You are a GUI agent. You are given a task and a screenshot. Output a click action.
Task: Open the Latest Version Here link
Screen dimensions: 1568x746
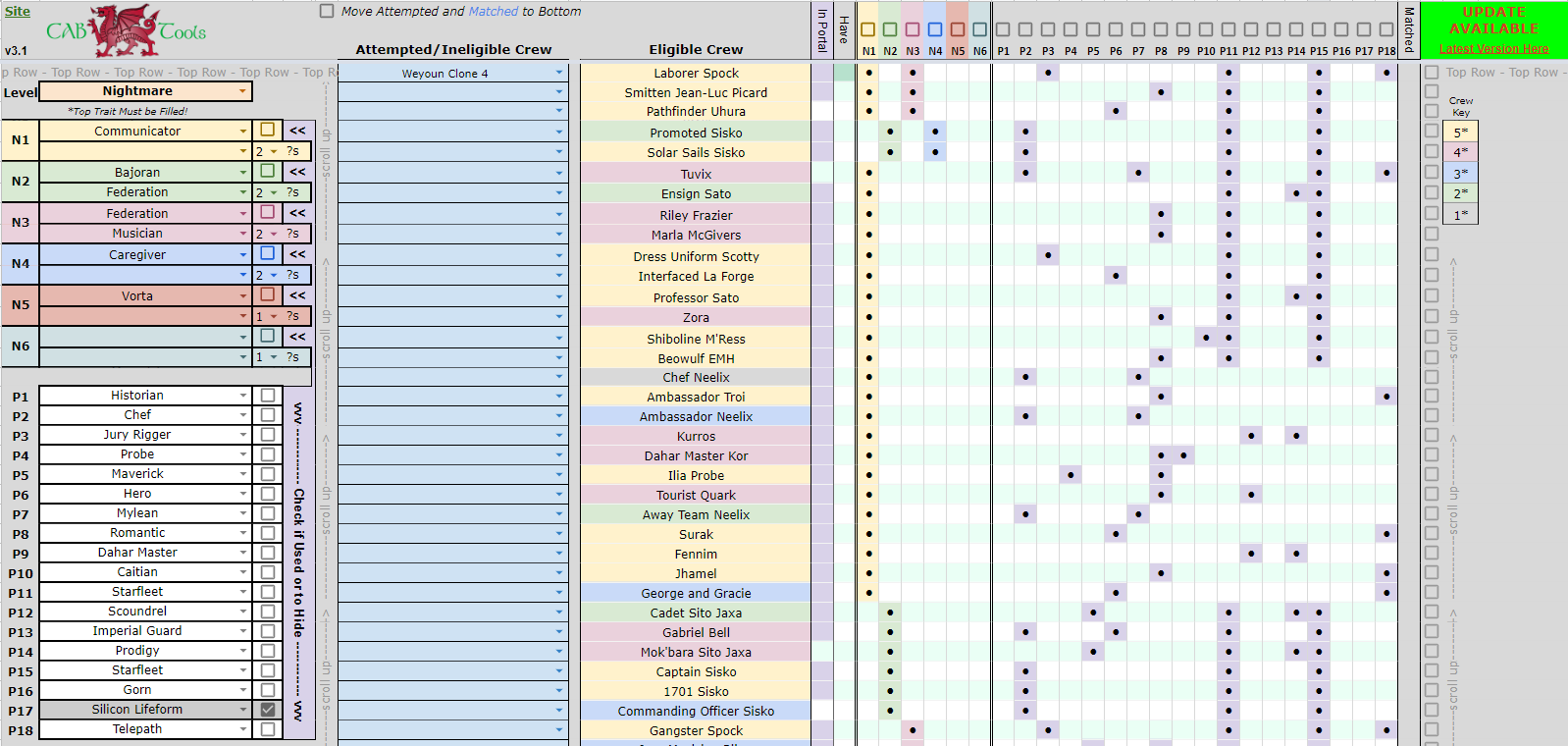[x=1493, y=49]
